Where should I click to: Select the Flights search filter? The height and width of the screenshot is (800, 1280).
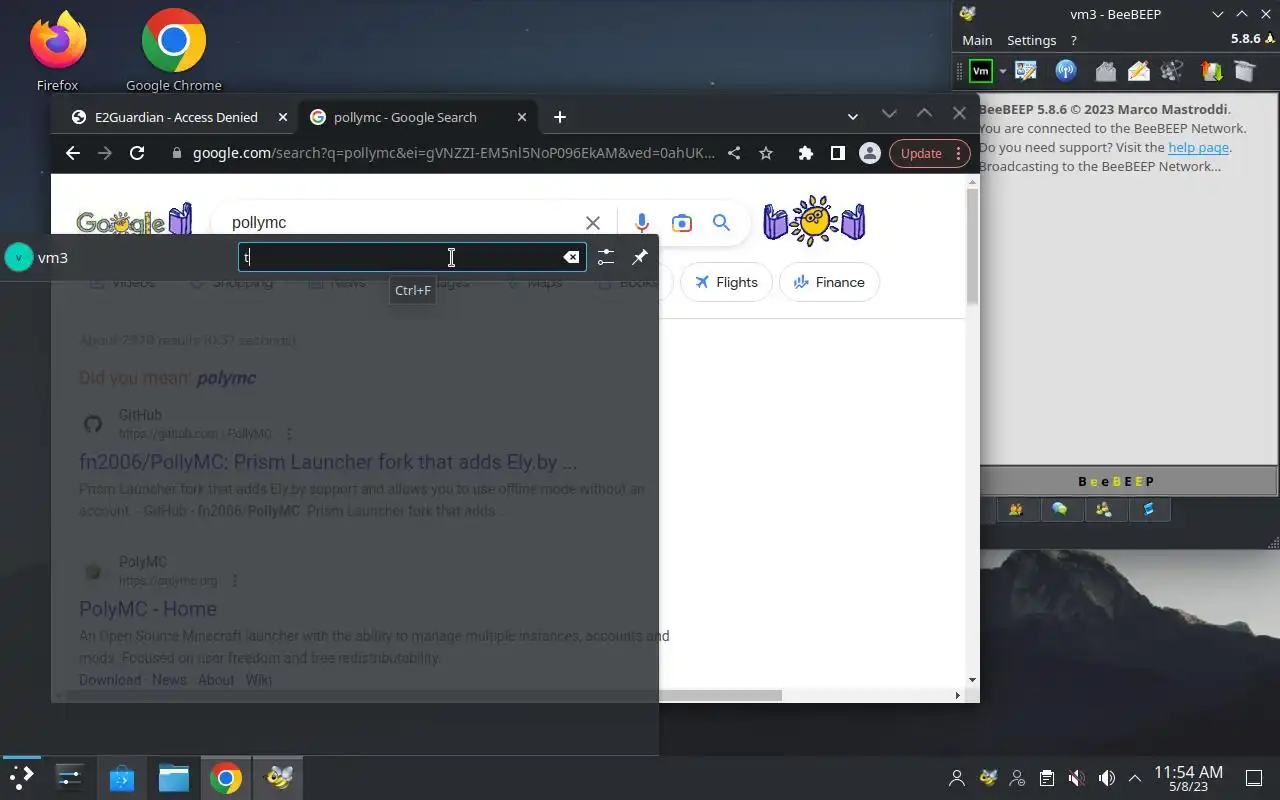[x=726, y=282]
